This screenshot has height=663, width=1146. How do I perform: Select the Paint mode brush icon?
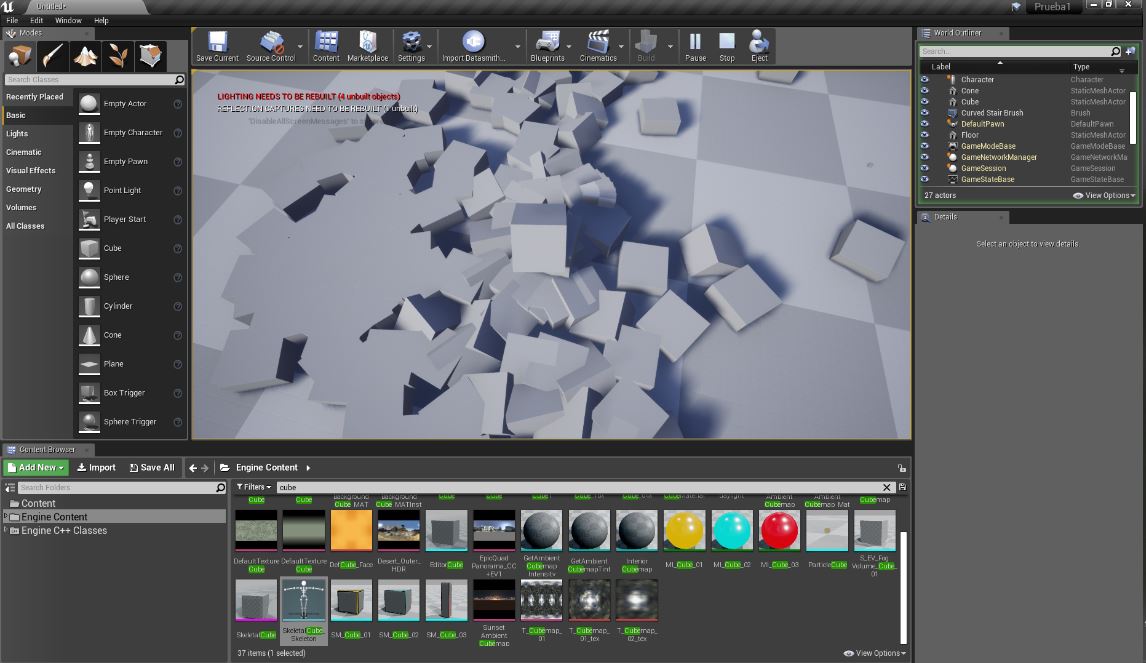point(53,56)
